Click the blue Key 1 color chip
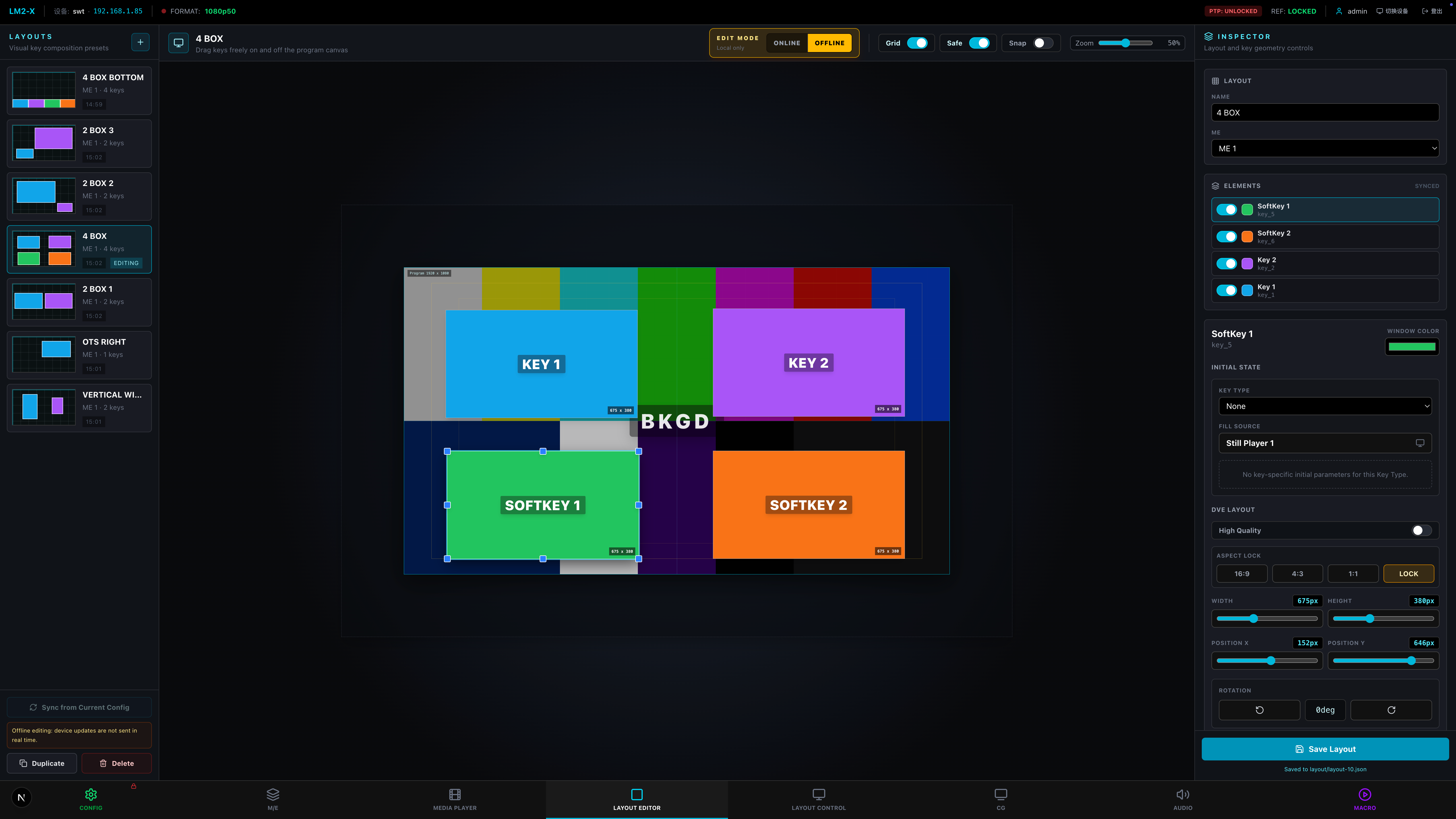The width and height of the screenshot is (1456, 819). tap(1247, 291)
